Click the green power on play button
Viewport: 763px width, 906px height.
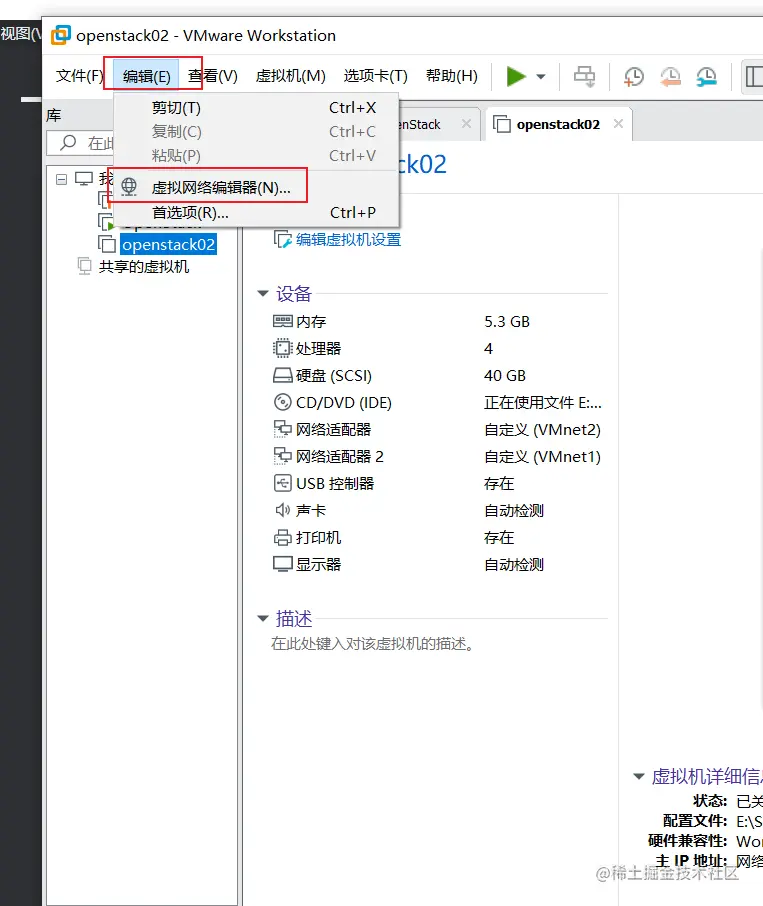pyautogui.click(x=515, y=76)
